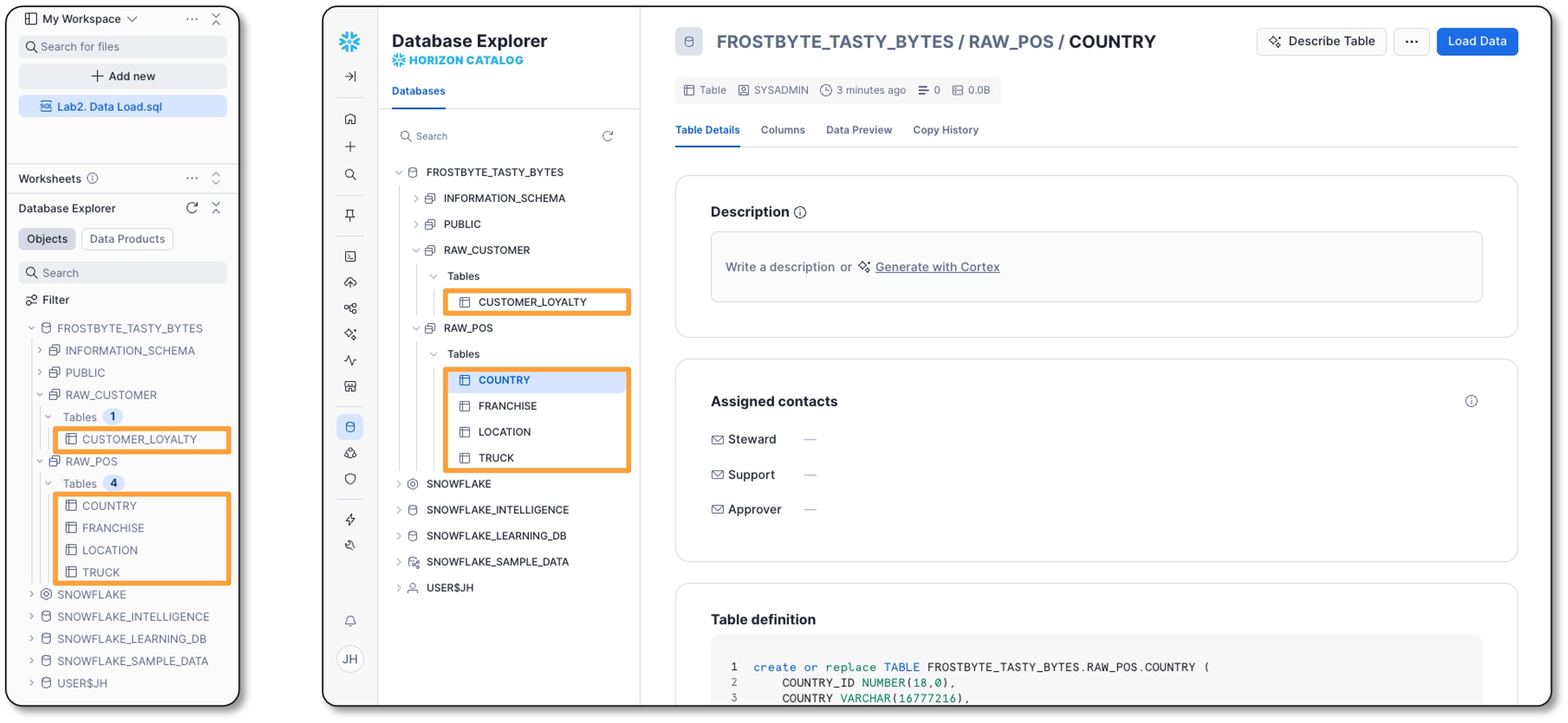Refresh the left Database Explorer panel
1568x723 pixels.
(x=192, y=208)
